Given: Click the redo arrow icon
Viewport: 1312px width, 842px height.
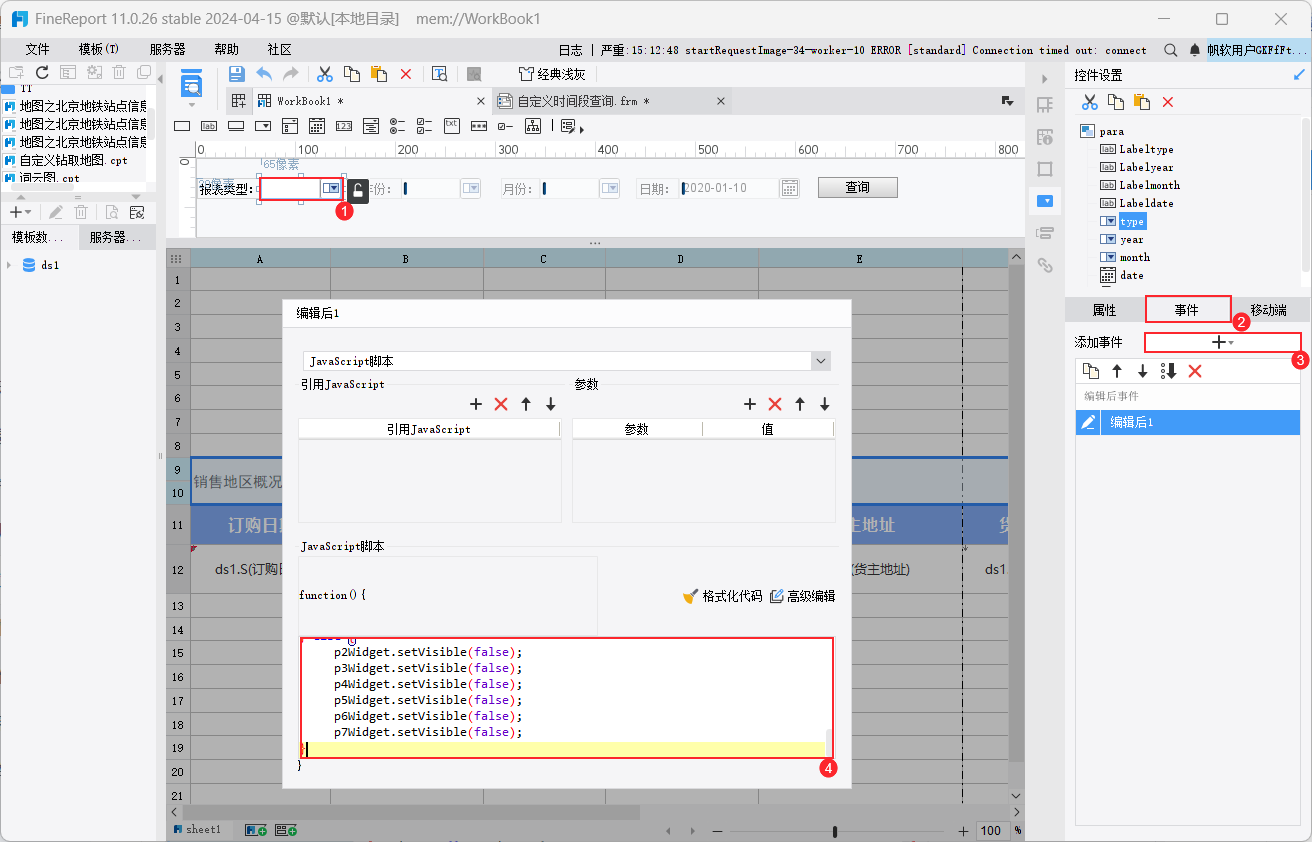Looking at the screenshot, I should 291,73.
